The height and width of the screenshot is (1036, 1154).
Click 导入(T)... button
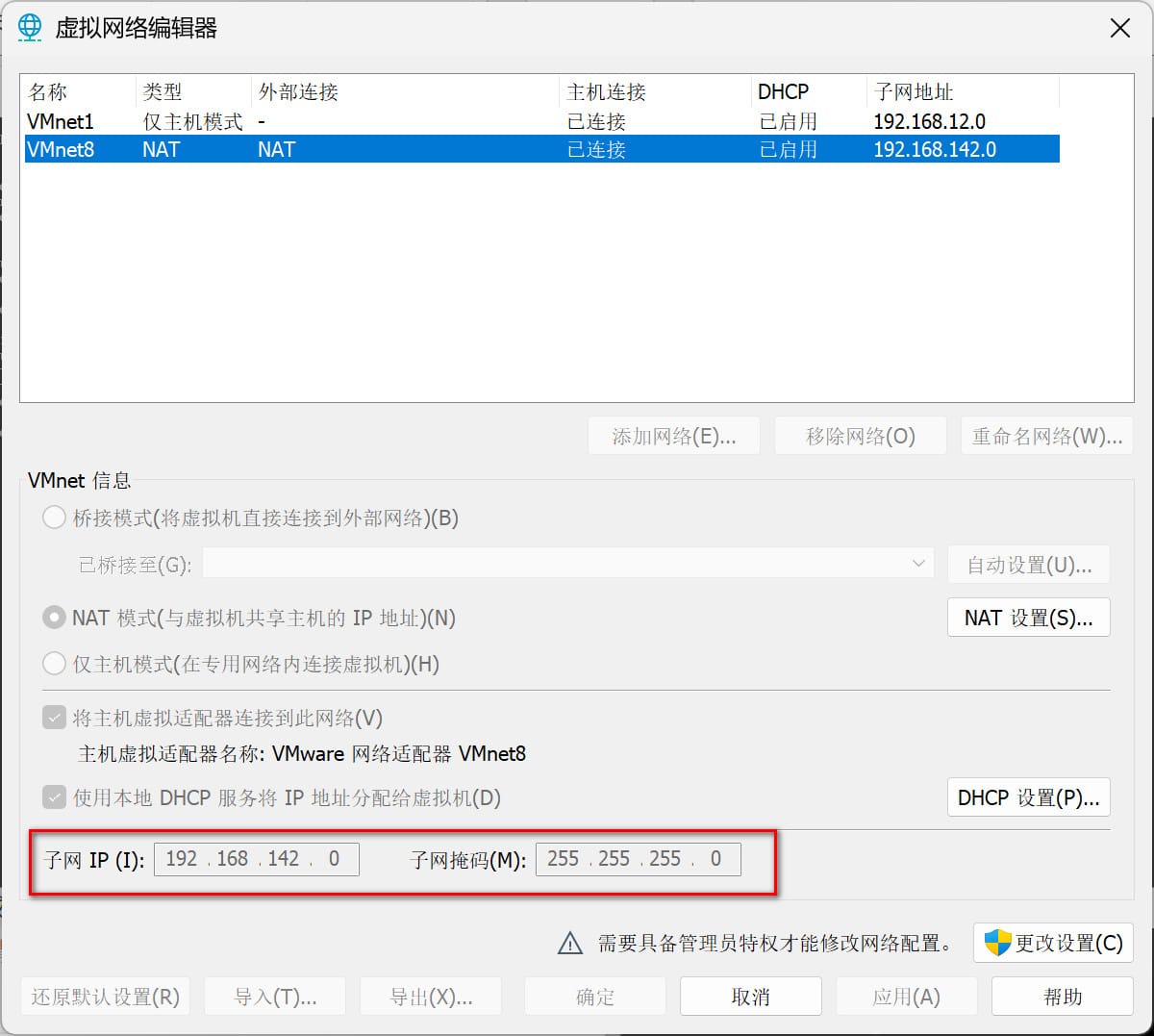pos(275,997)
